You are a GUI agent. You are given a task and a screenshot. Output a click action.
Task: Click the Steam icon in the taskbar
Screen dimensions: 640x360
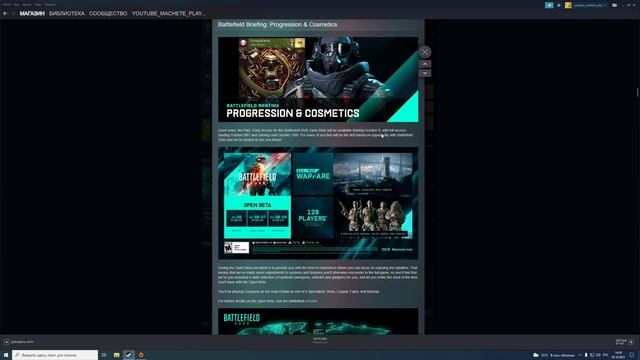coord(129,355)
